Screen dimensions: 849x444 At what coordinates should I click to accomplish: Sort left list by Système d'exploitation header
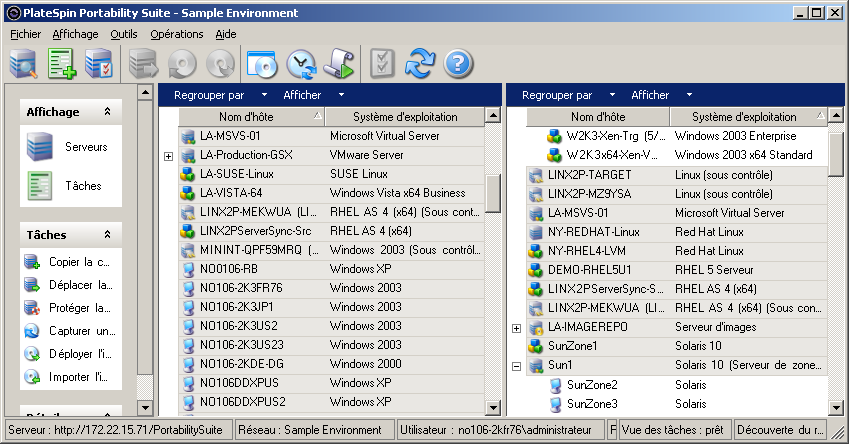[404, 117]
